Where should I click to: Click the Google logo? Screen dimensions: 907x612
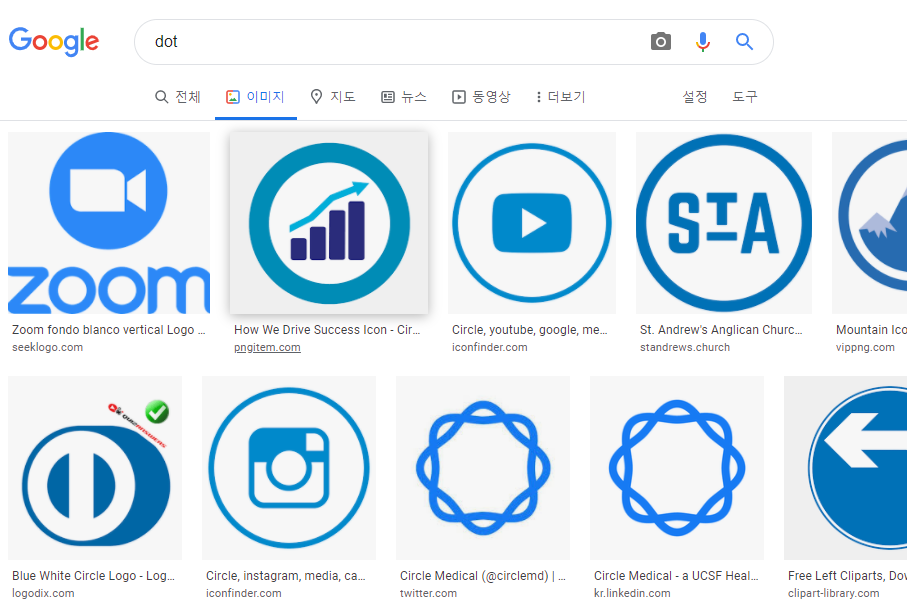(54, 42)
